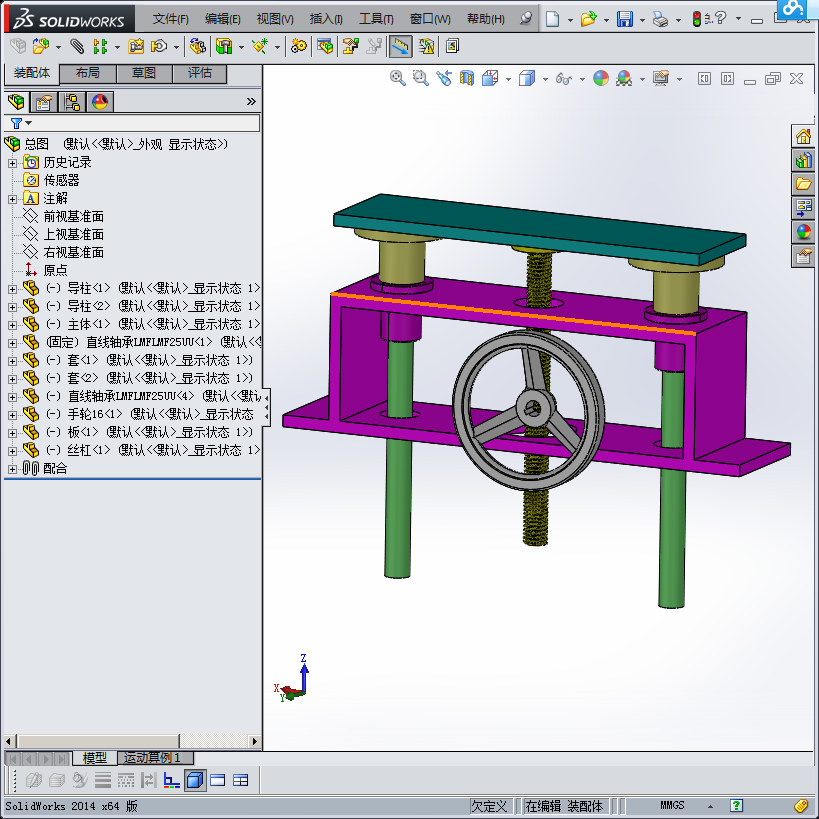Expand the 注解 tree node

[x=12, y=199]
